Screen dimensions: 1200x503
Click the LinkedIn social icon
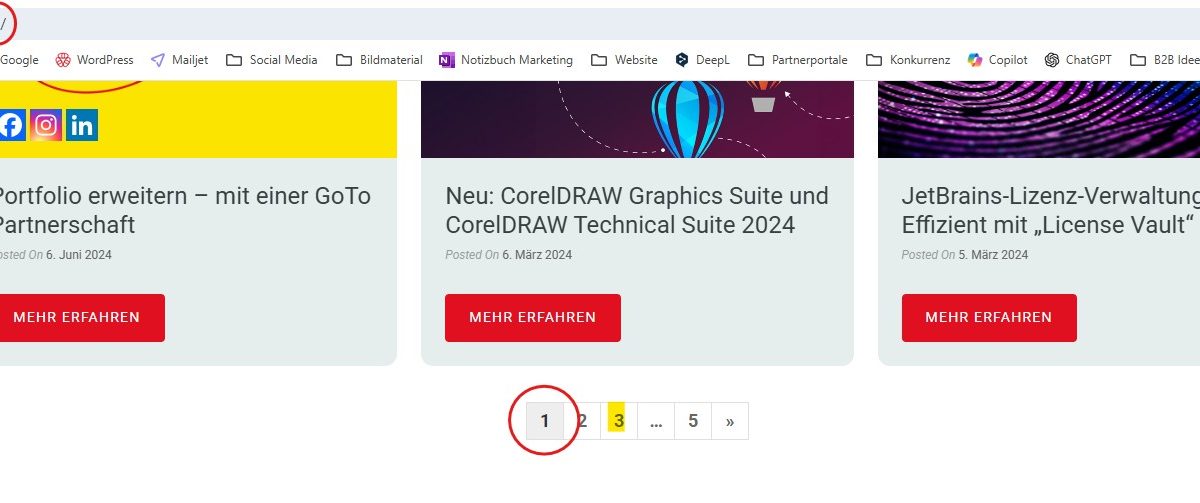82,125
